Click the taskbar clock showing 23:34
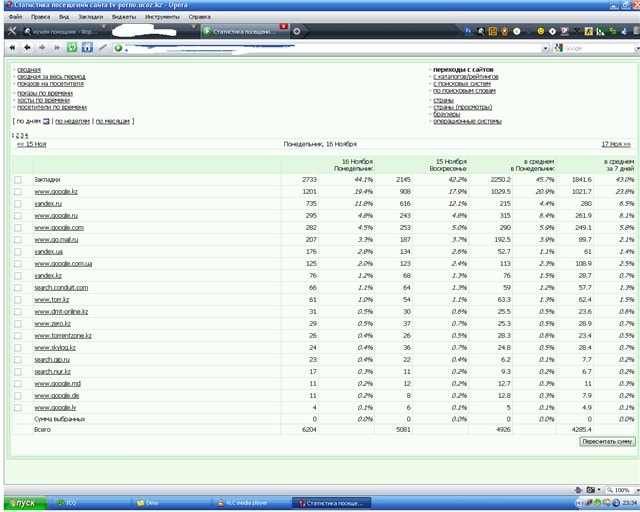 630,503
